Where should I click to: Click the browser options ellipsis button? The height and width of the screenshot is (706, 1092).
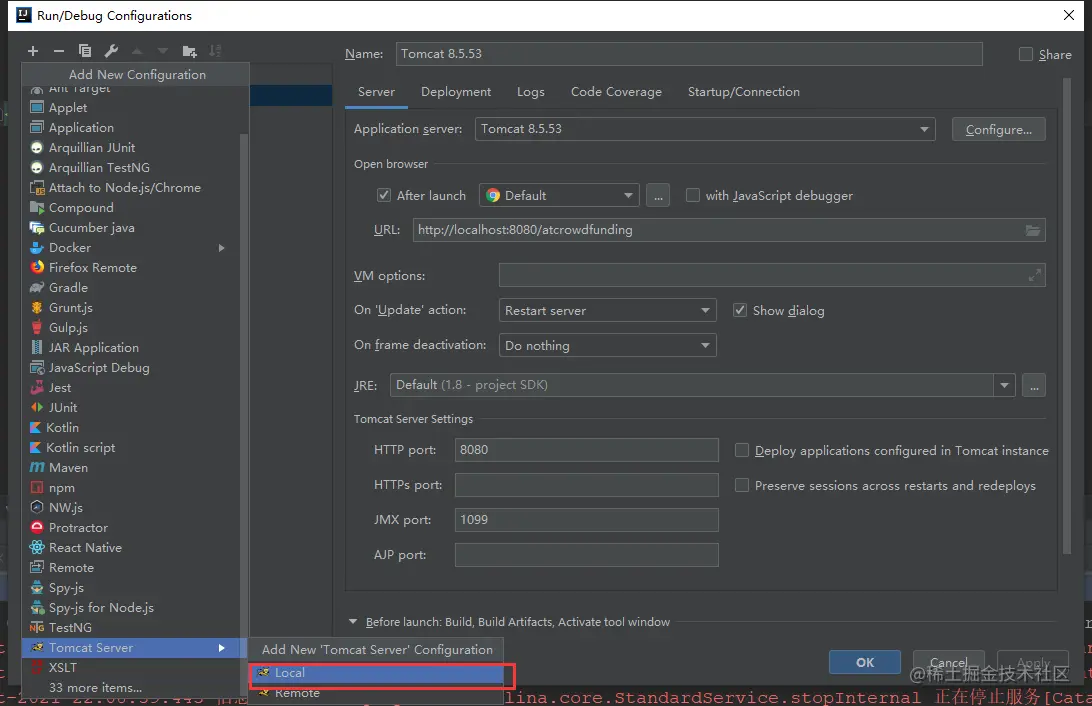(x=658, y=196)
